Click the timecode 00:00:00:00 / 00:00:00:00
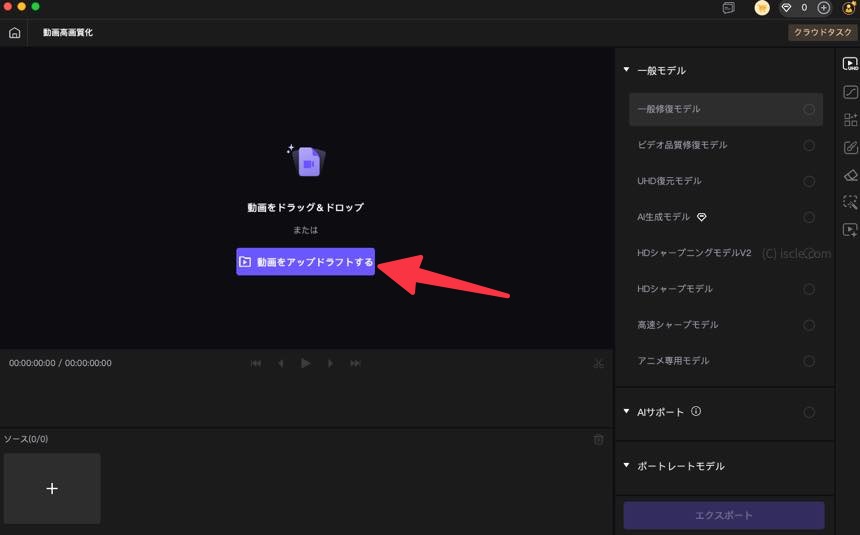This screenshot has width=860, height=535. pyautogui.click(x=60, y=363)
